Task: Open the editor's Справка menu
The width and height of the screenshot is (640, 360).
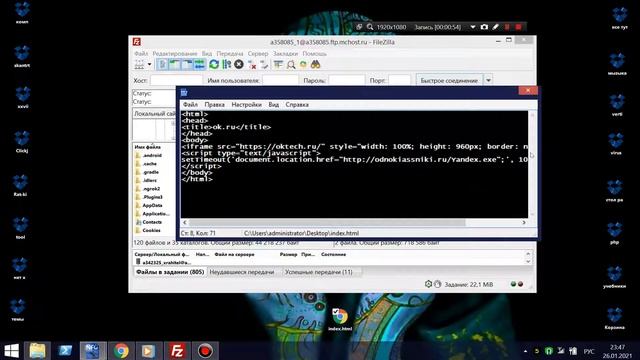Action: click(297, 104)
